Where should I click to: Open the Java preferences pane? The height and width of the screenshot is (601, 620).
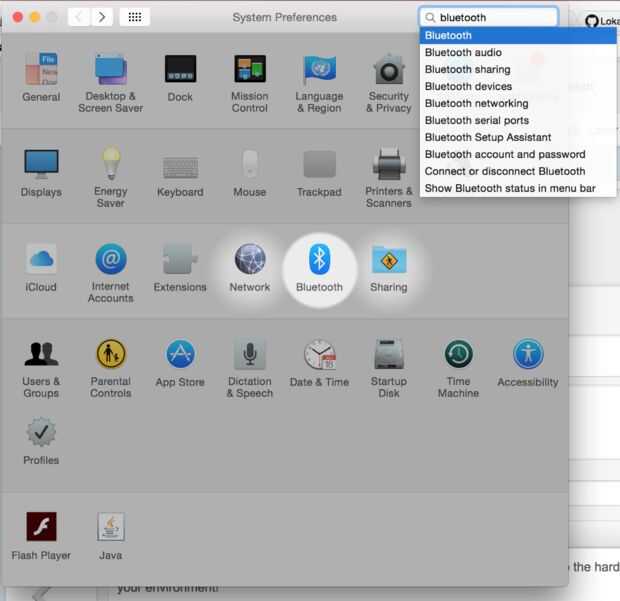111,535
